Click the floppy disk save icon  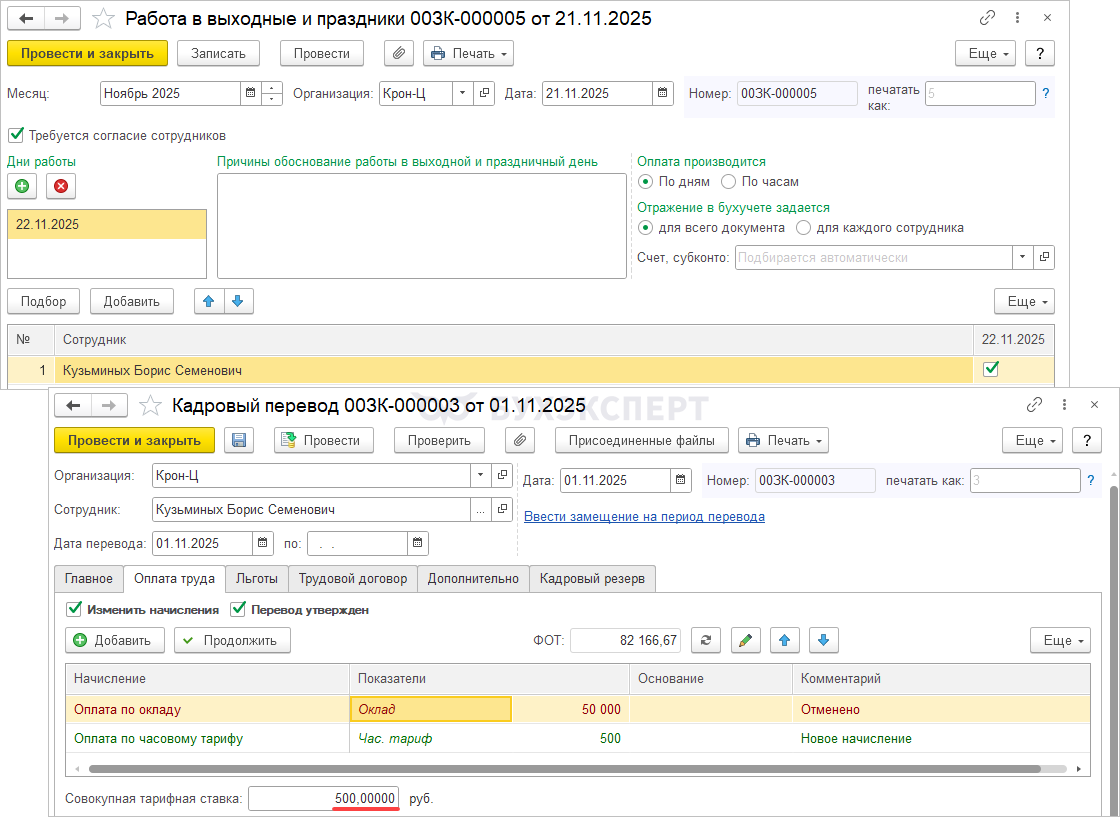(239, 440)
